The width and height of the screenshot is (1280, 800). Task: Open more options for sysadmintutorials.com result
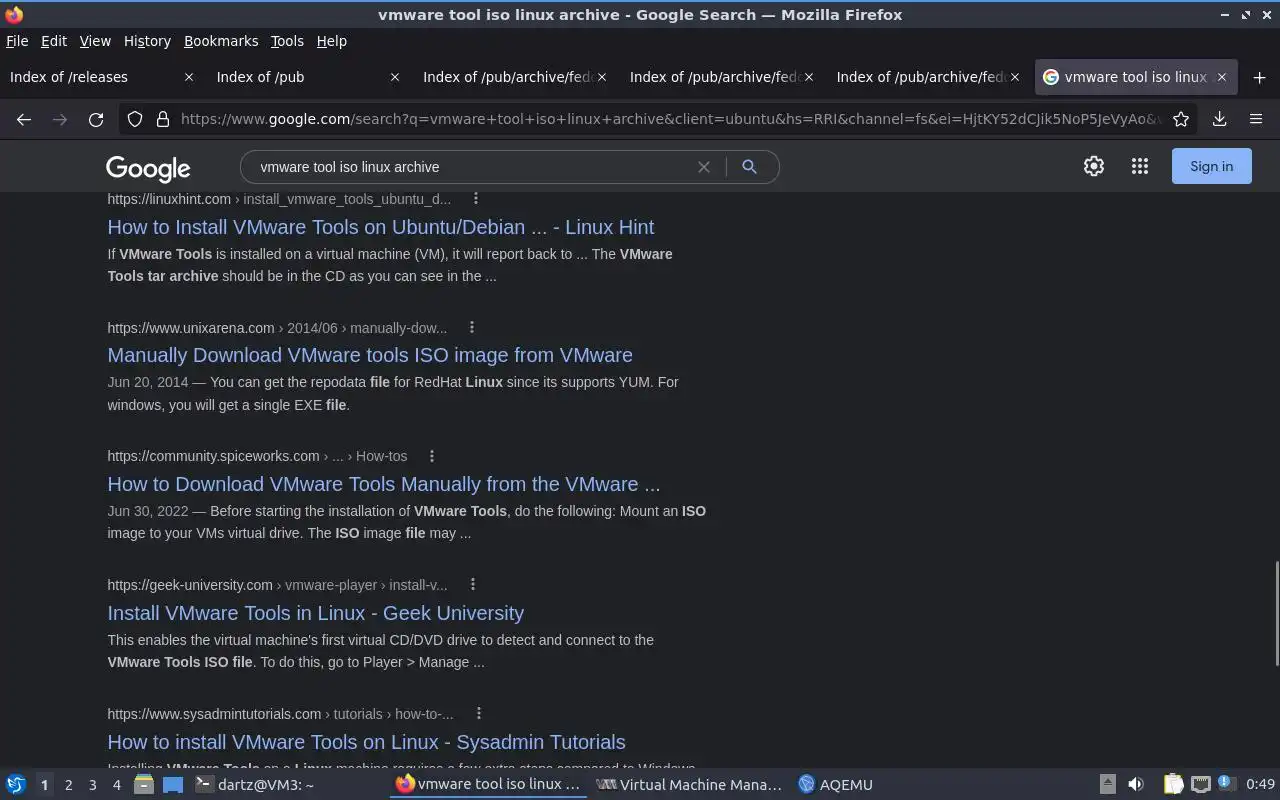tap(479, 714)
